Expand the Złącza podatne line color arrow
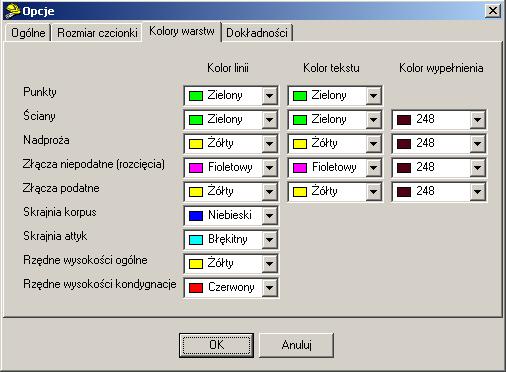 269,192
